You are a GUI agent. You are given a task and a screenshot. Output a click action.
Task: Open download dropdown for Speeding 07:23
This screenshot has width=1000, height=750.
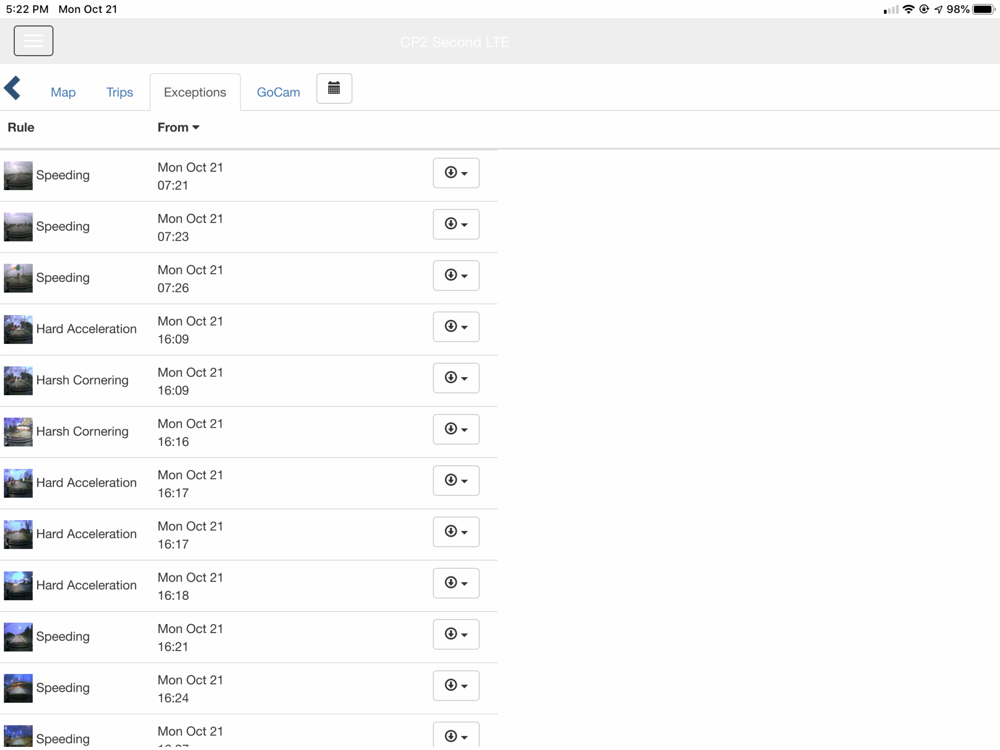click(x=456, y=224)
